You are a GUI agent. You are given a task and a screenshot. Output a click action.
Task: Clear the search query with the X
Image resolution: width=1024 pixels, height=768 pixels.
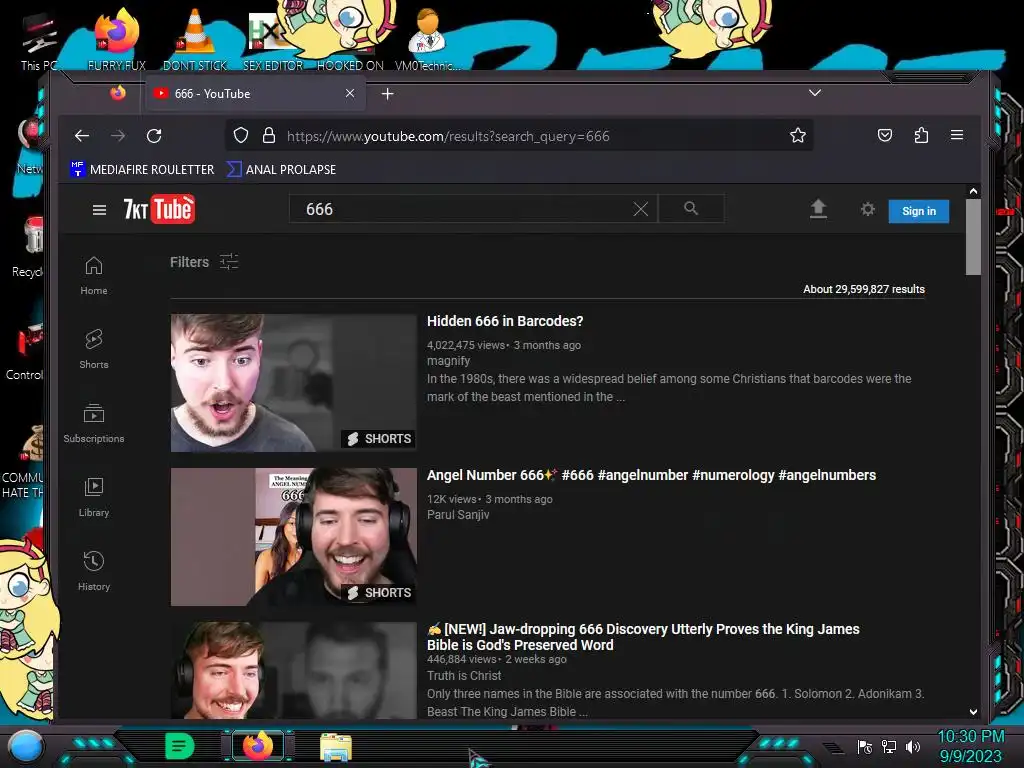click(641, 209)
